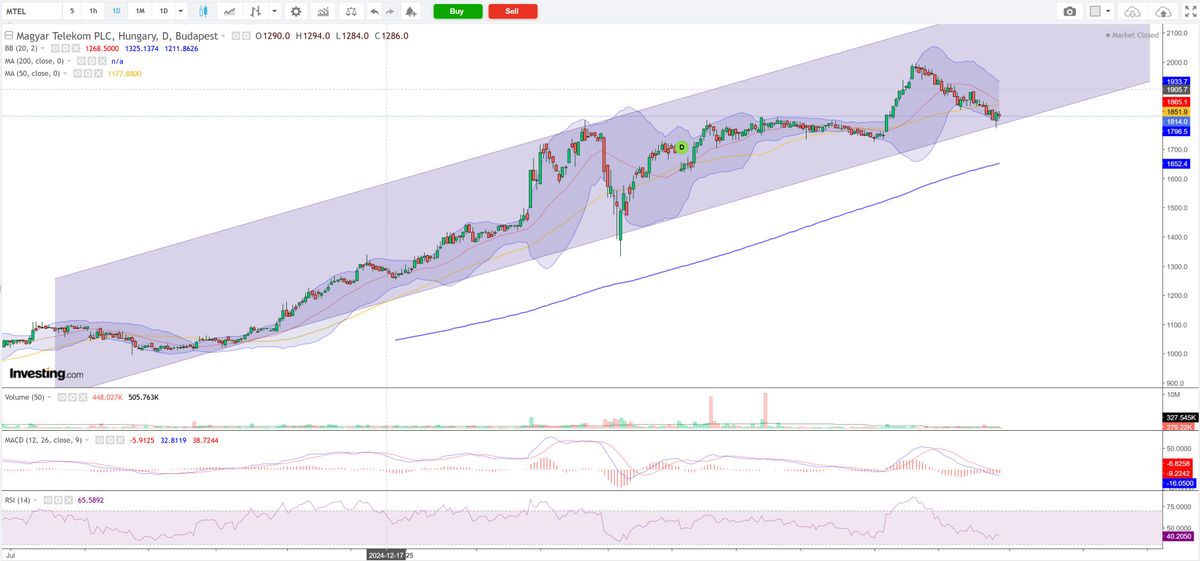Click the MACD value -5.9125
Screen dimensions: 1200x561
tap(142, 440)
